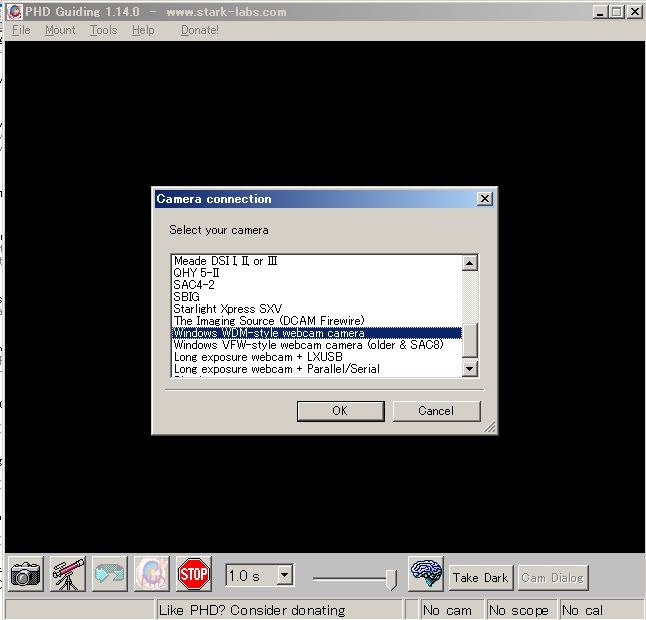Click the No cal status field

[601, 610]
